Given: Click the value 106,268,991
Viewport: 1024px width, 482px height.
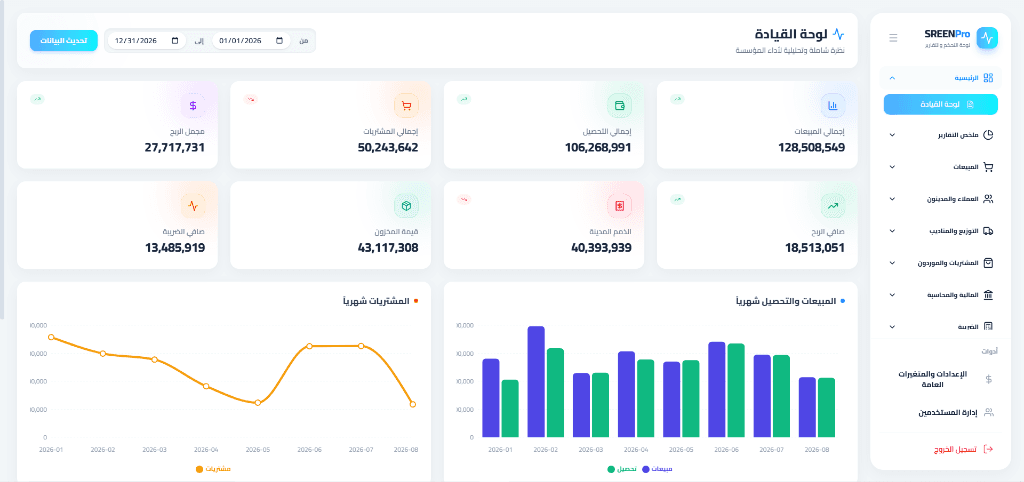Looking at the screenshot, I should (598, 148).
